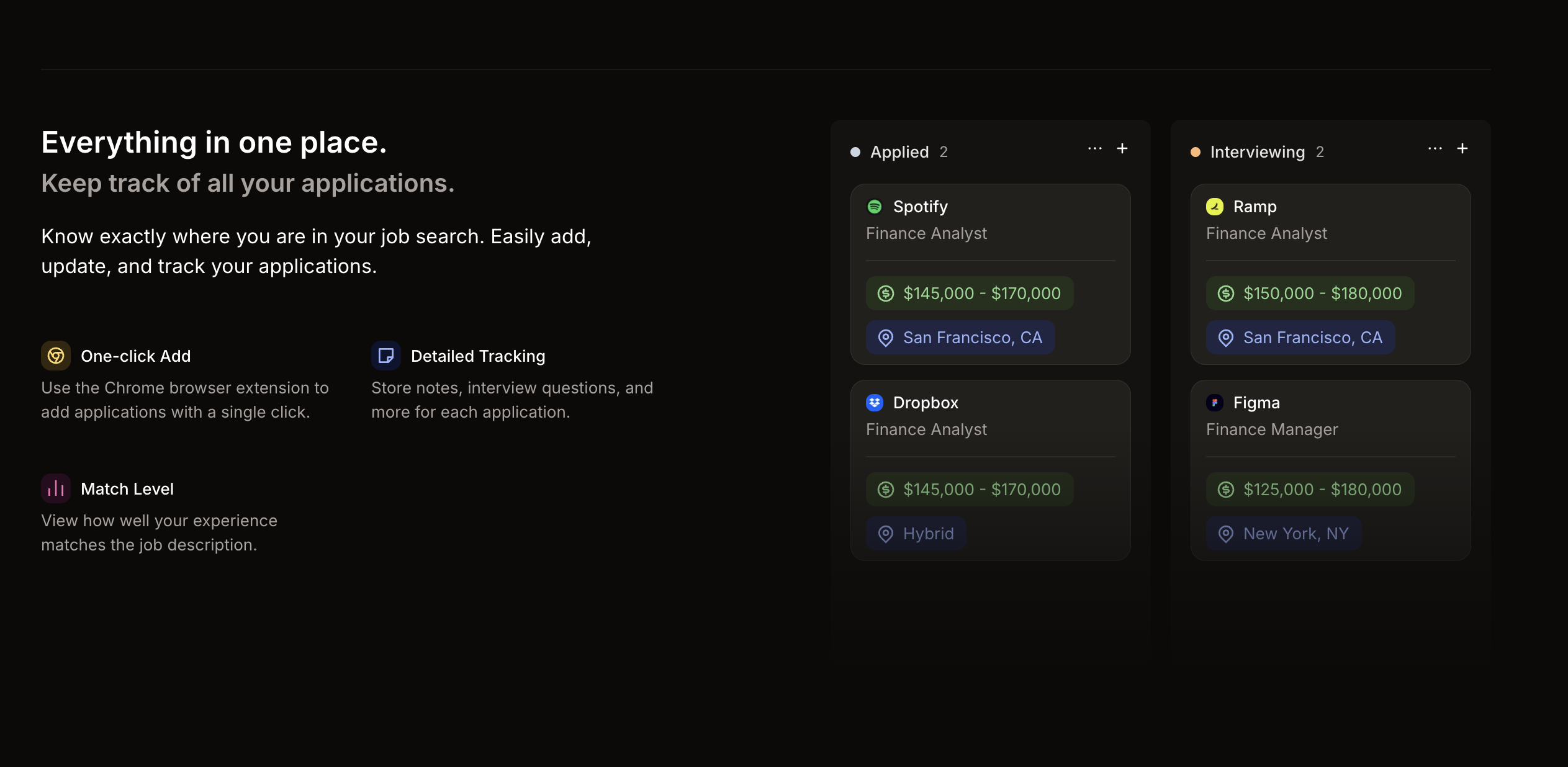The image size is (1568, 767).
Task: Click the Interviewing orange status dot
Action: tap(1196, 152)
